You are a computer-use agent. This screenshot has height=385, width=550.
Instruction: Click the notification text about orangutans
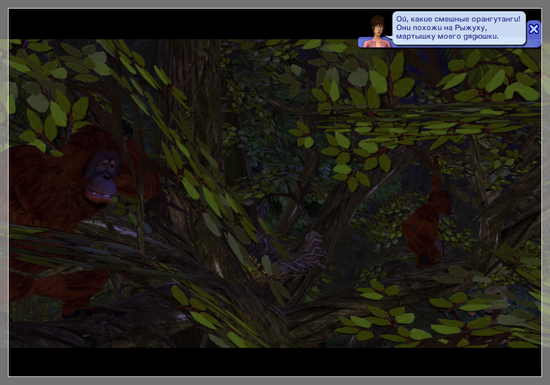[x=458, y=28]
